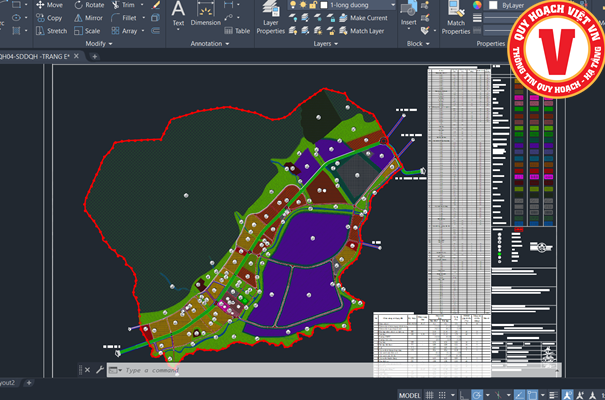Screen dimensions: 605x400
Task: Choose the Scale tool
Action: tap(88, 31)
